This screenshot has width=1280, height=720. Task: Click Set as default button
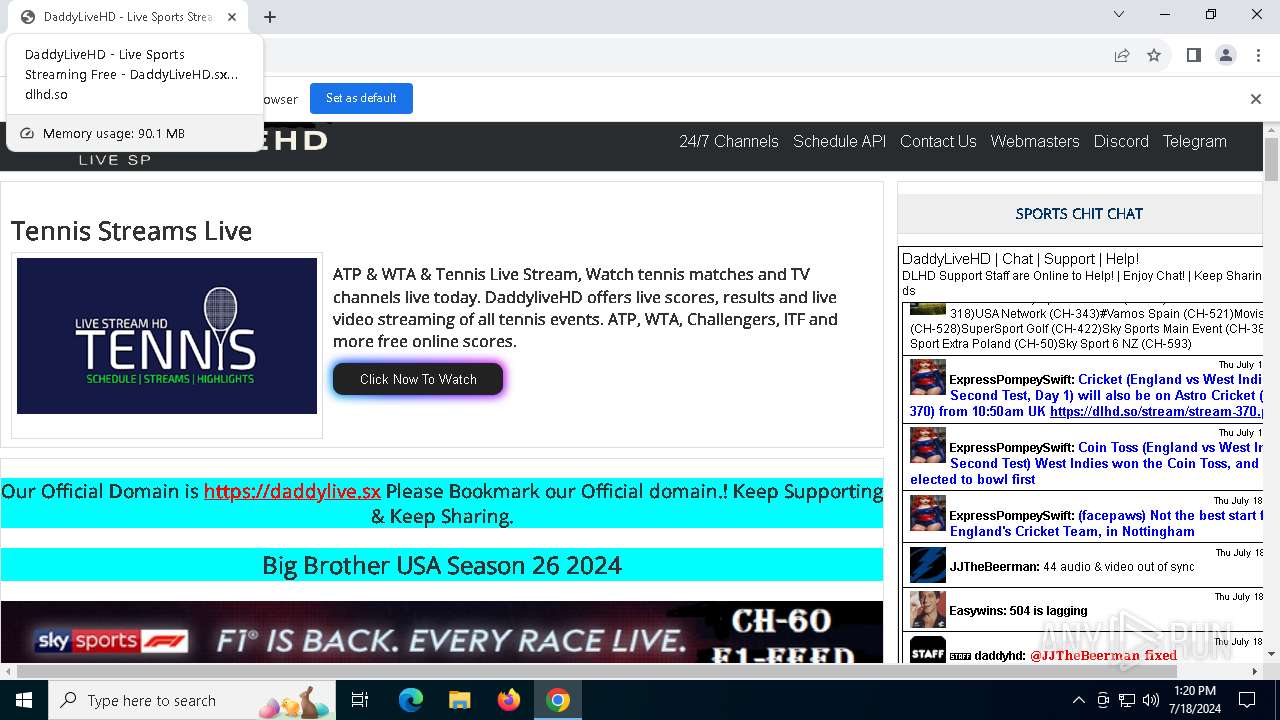[361, 98]
